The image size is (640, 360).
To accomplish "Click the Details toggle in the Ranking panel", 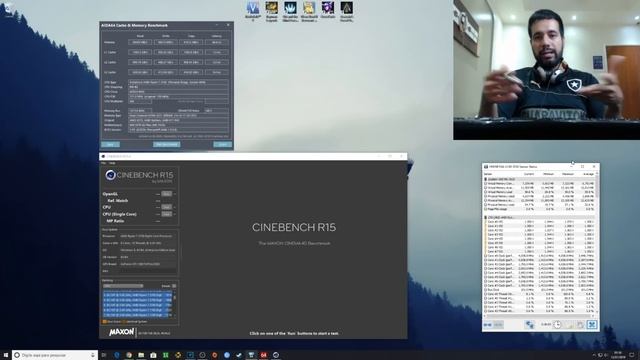I will click(174, 286).
